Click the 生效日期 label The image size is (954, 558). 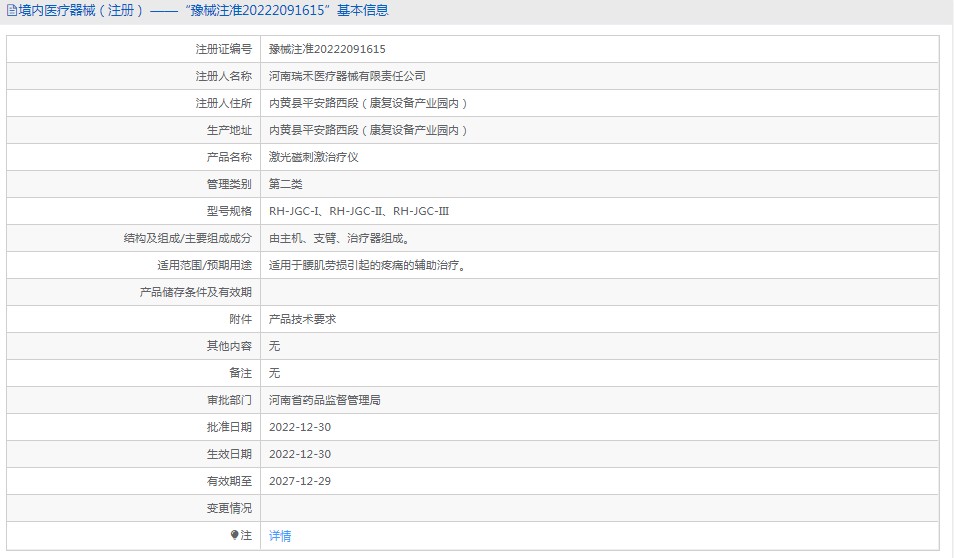pos(229,454)
